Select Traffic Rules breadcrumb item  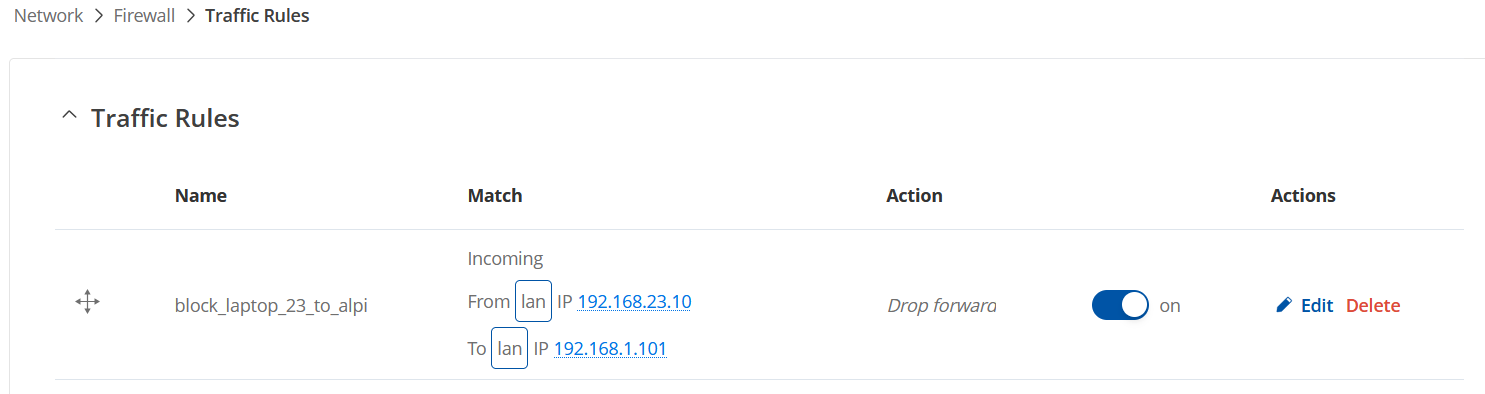(x=257, y=16)
